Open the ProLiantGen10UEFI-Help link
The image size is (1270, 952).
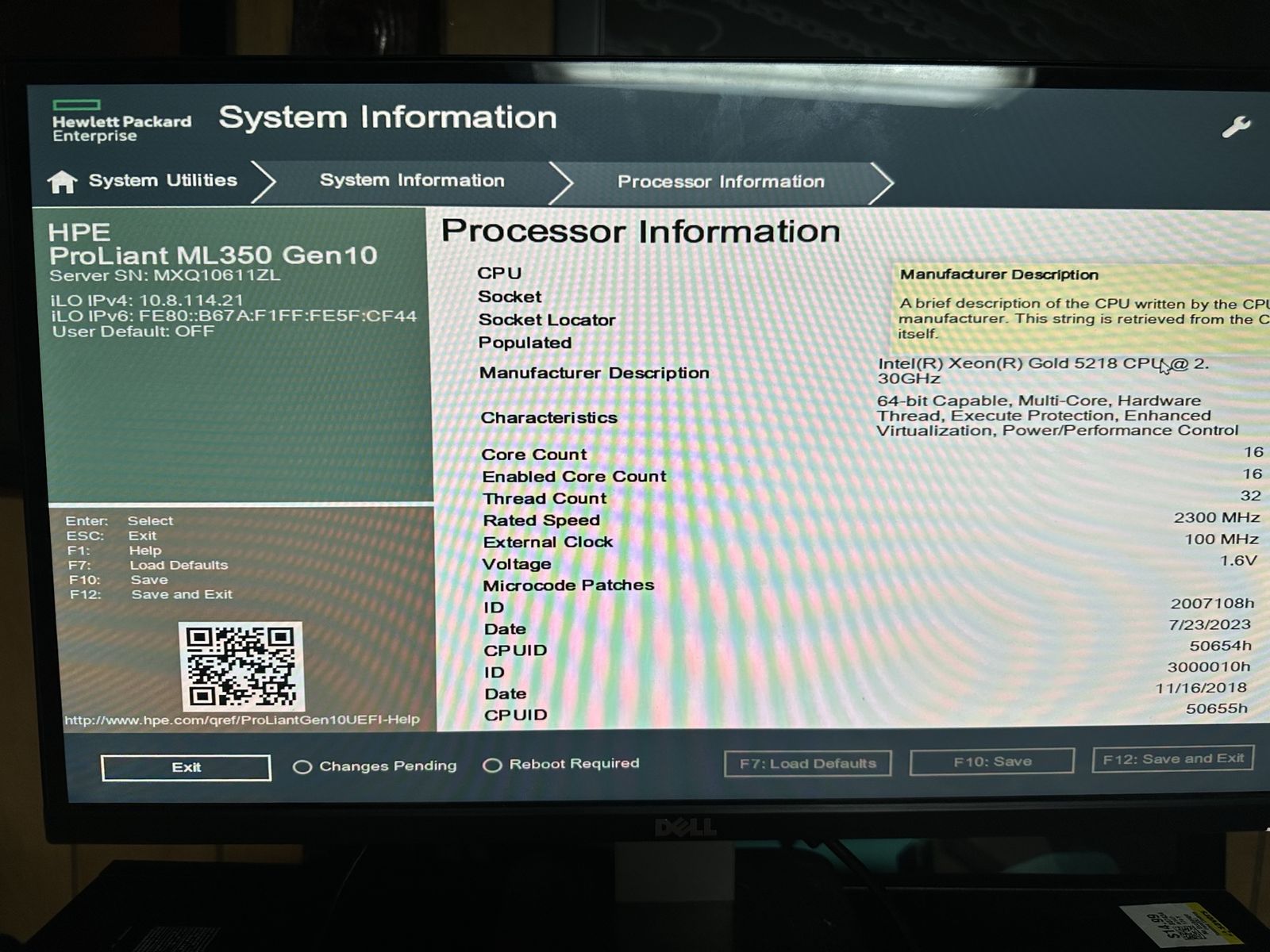[242, 720]
